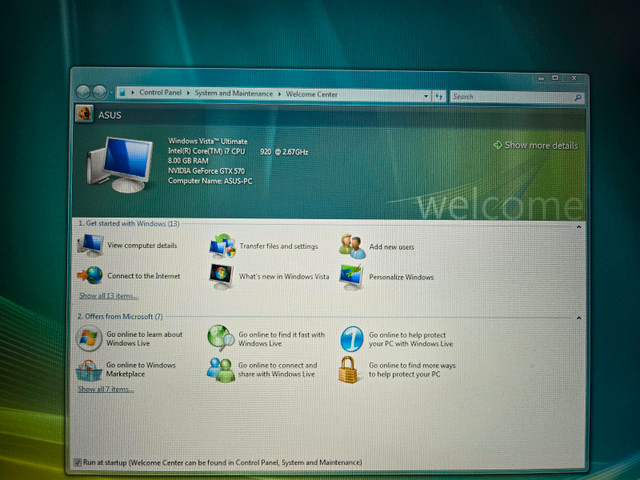Select Add new users text

(x=391, y=247)
